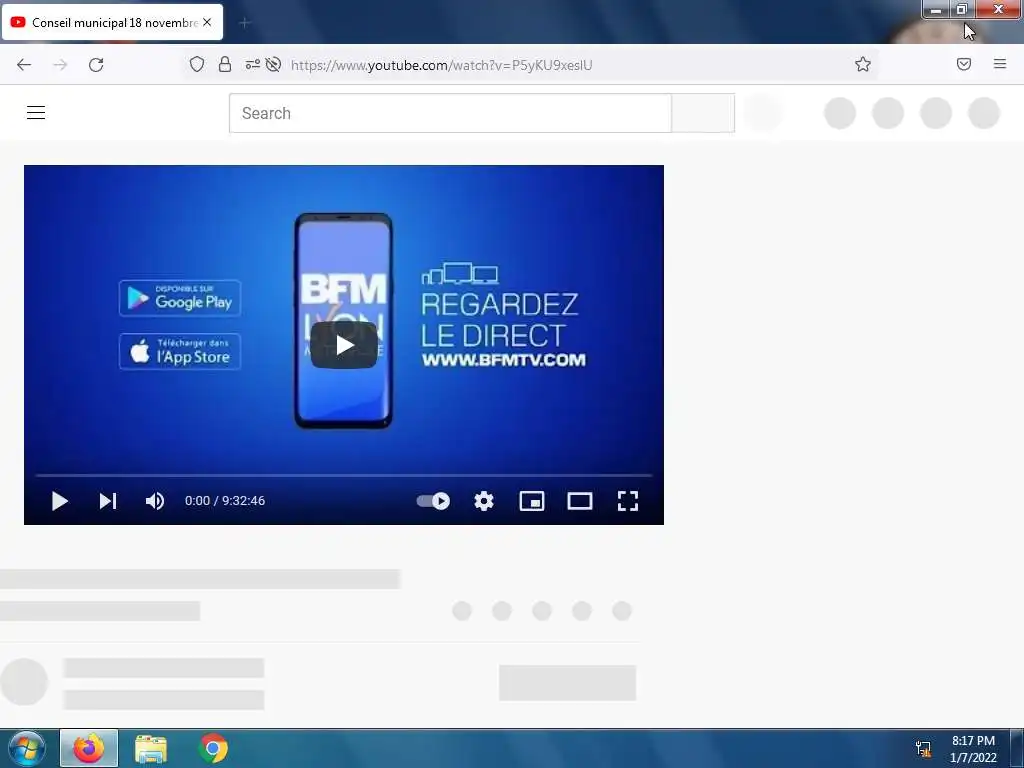Screen dimensions: 1024x768
Task: Open site permissions icon in address bar
Action: pos(252,64)
